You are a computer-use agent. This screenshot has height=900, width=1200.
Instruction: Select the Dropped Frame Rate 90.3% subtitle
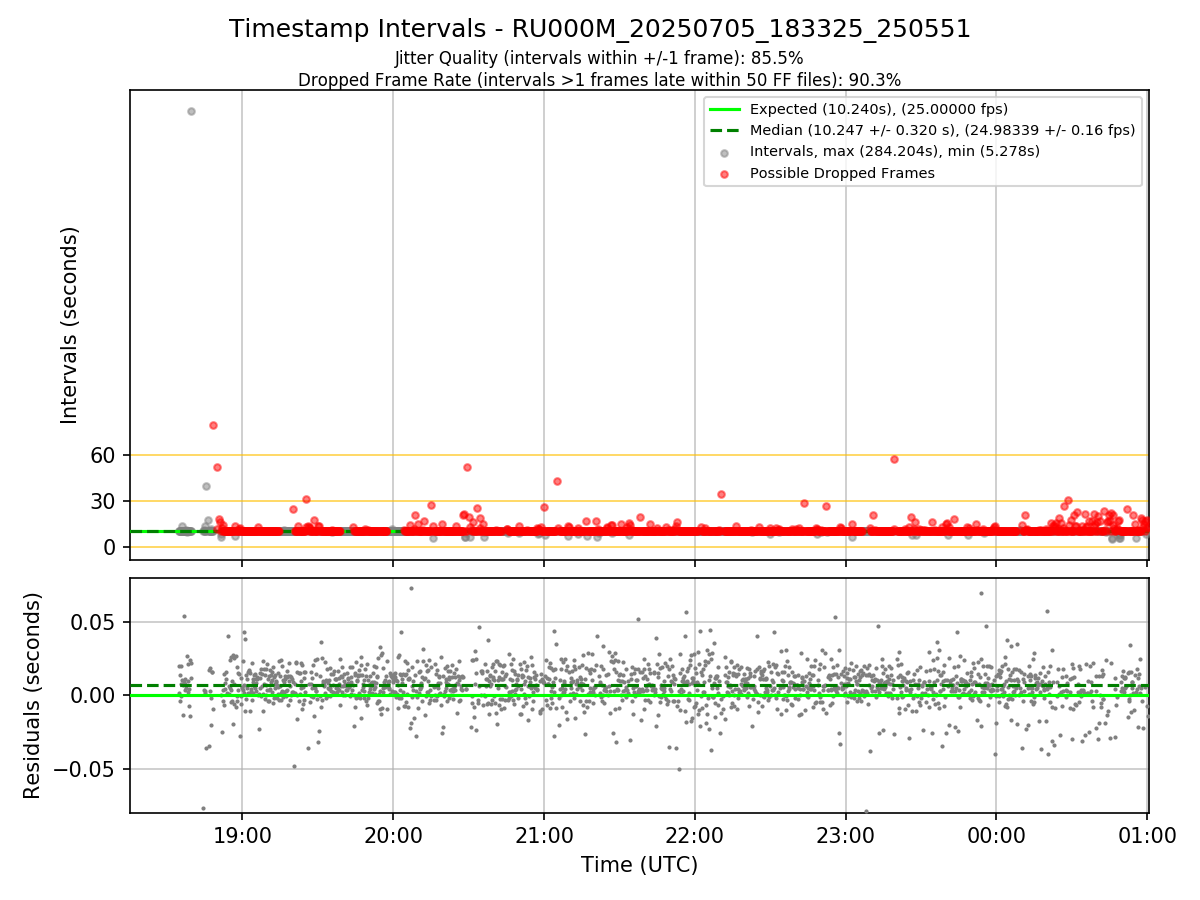600,80
